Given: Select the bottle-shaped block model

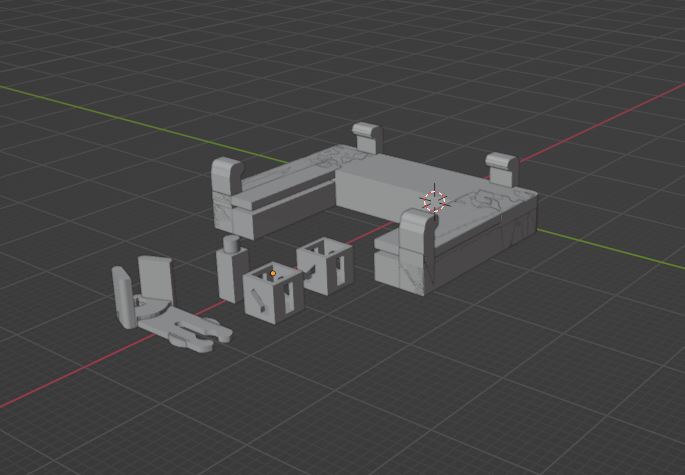Looking at the screenshot, I should [x=232, y=271].
